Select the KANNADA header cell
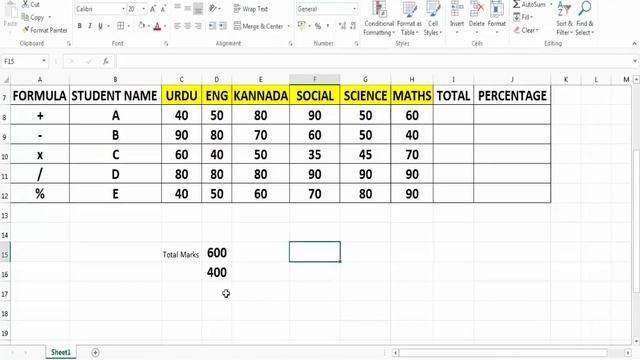Screen dimensions: 640x360 [x=260, y=96]
